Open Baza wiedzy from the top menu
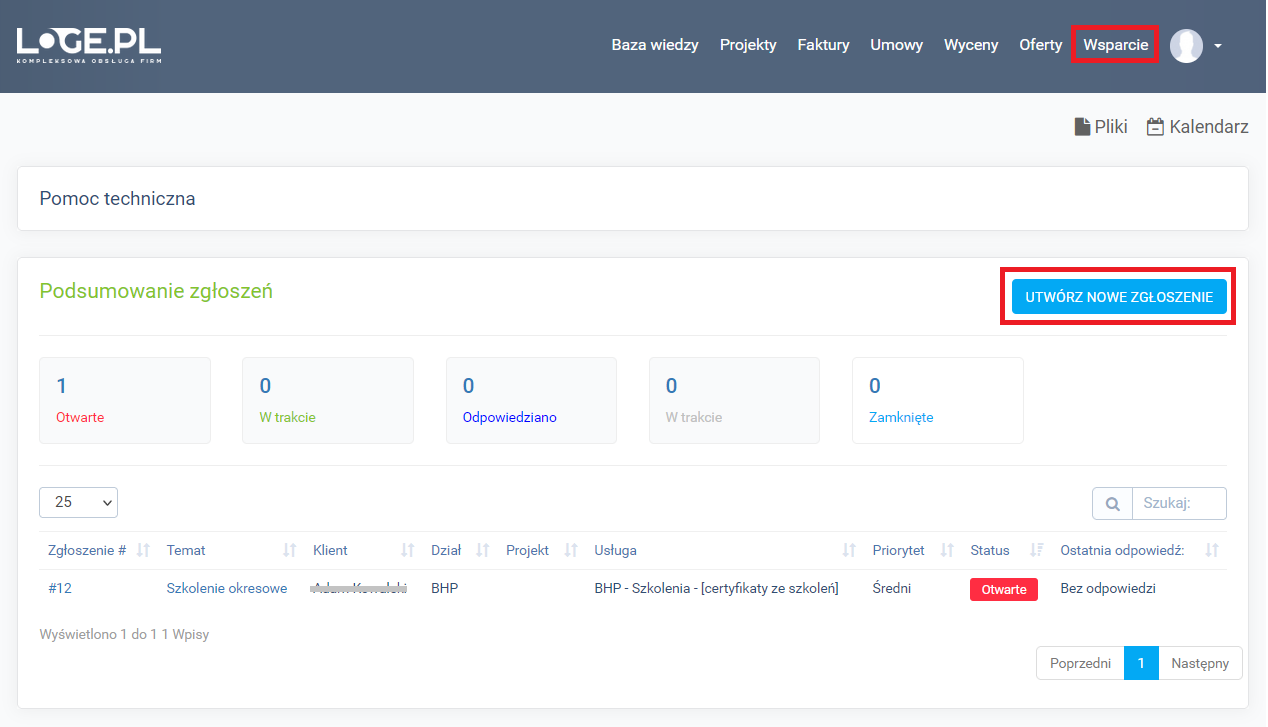 pyautogui.click(x=655, y=45)
